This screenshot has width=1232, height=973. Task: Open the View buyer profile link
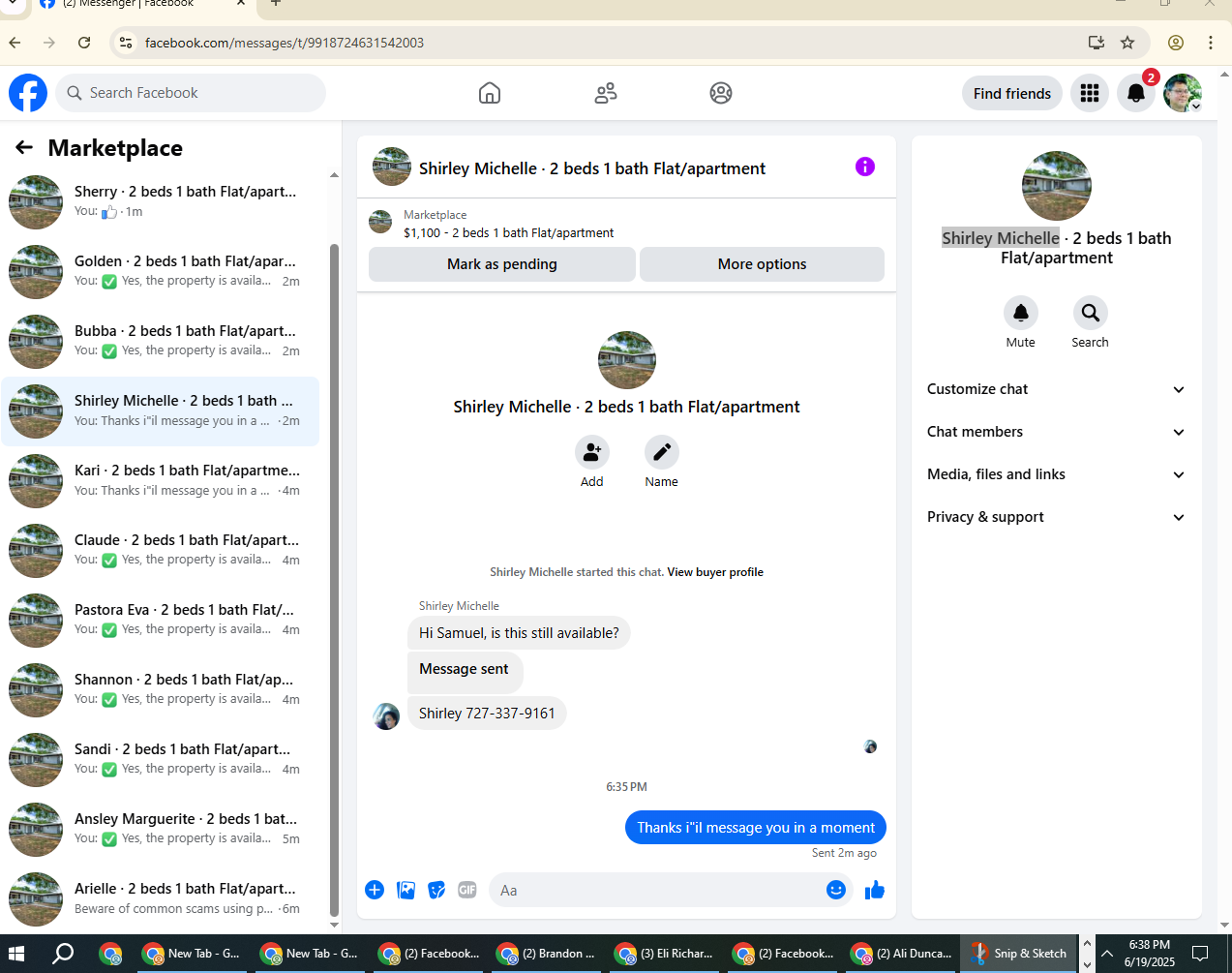click(715, 572)
